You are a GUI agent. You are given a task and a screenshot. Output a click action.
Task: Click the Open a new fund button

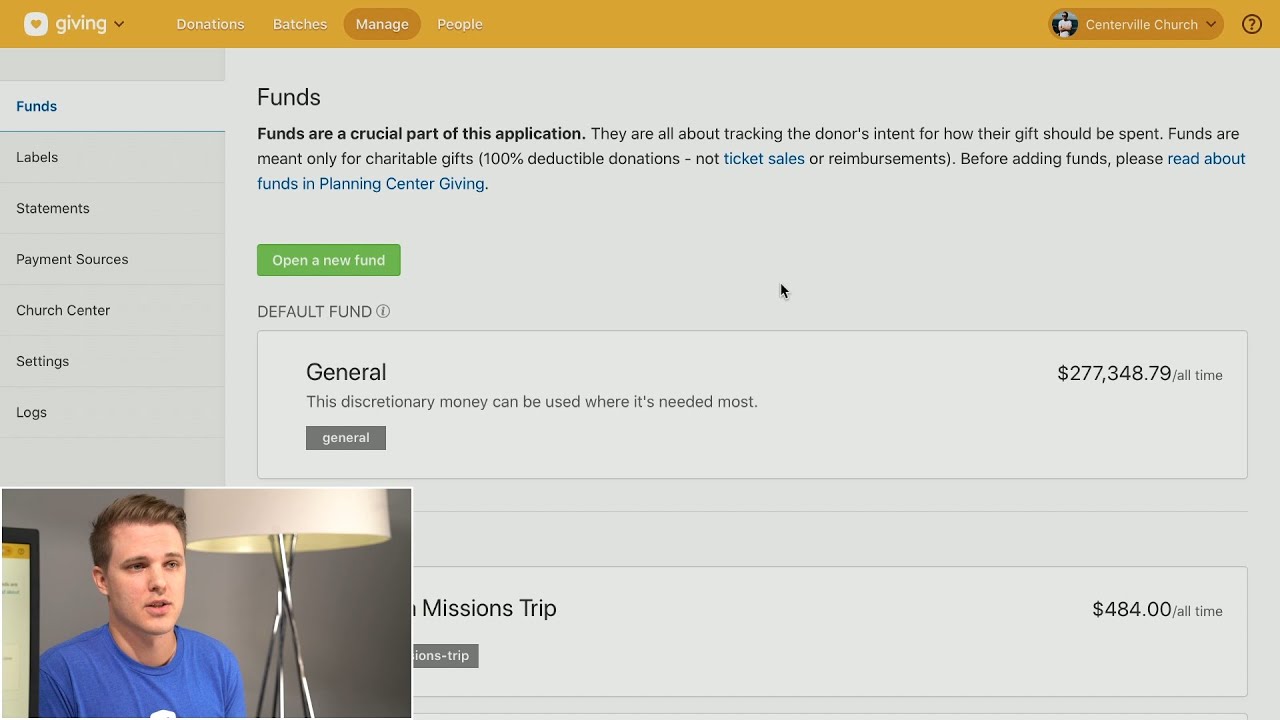coord(328,260)
